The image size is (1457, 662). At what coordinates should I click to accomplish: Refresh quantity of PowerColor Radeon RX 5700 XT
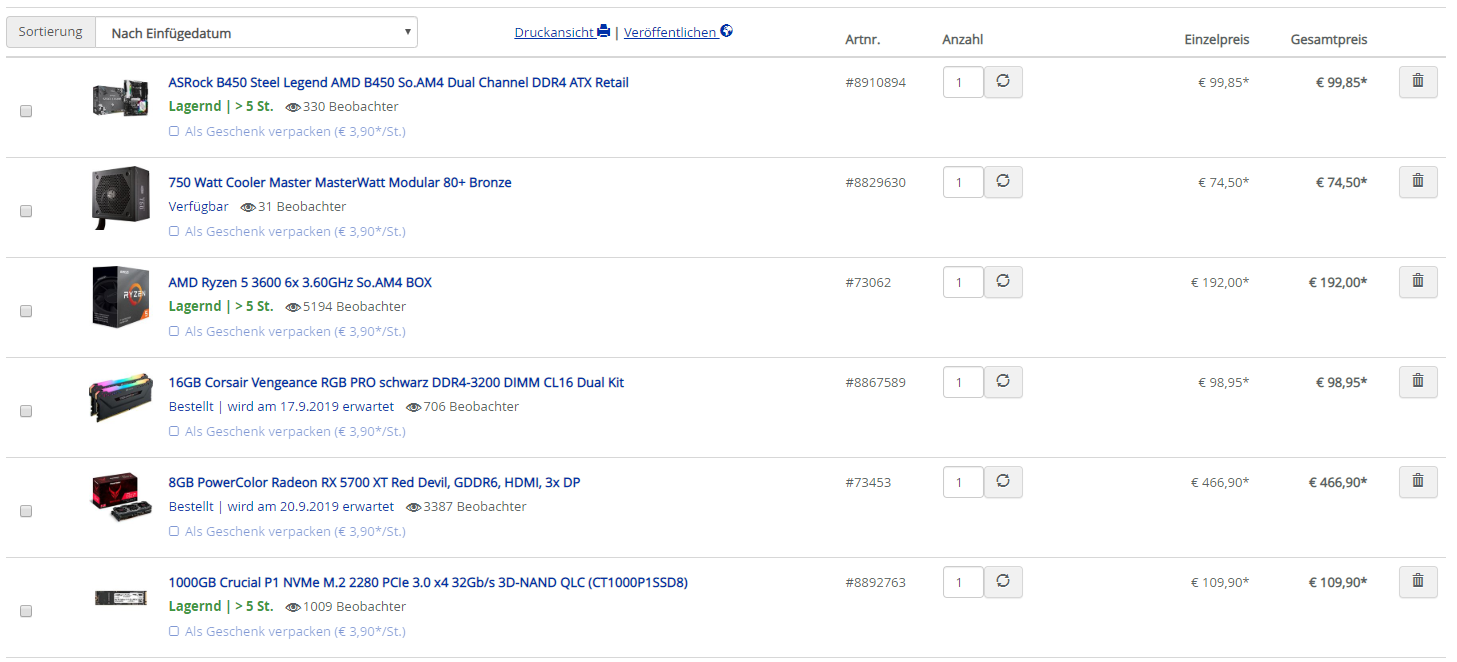[1003, 482]
